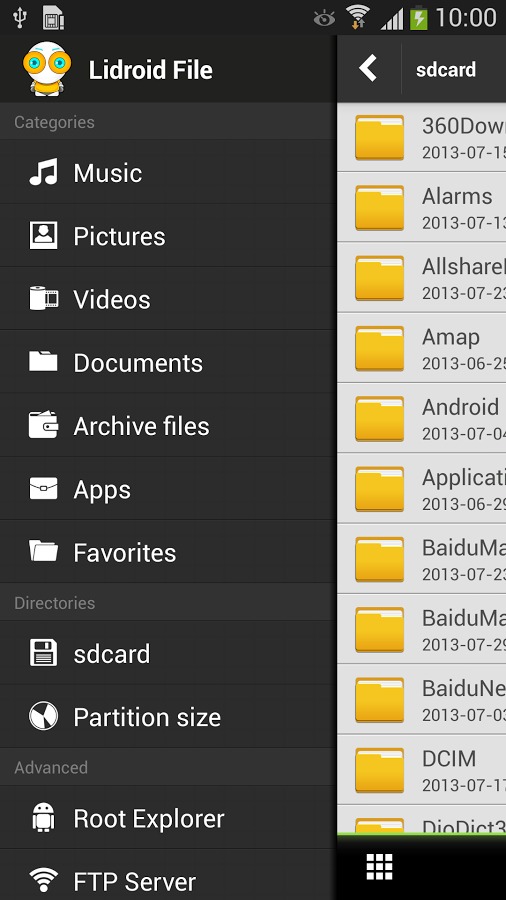This screenshot has height=900, width=506.
Task: Open the Documents category
Action: [168, 362]
